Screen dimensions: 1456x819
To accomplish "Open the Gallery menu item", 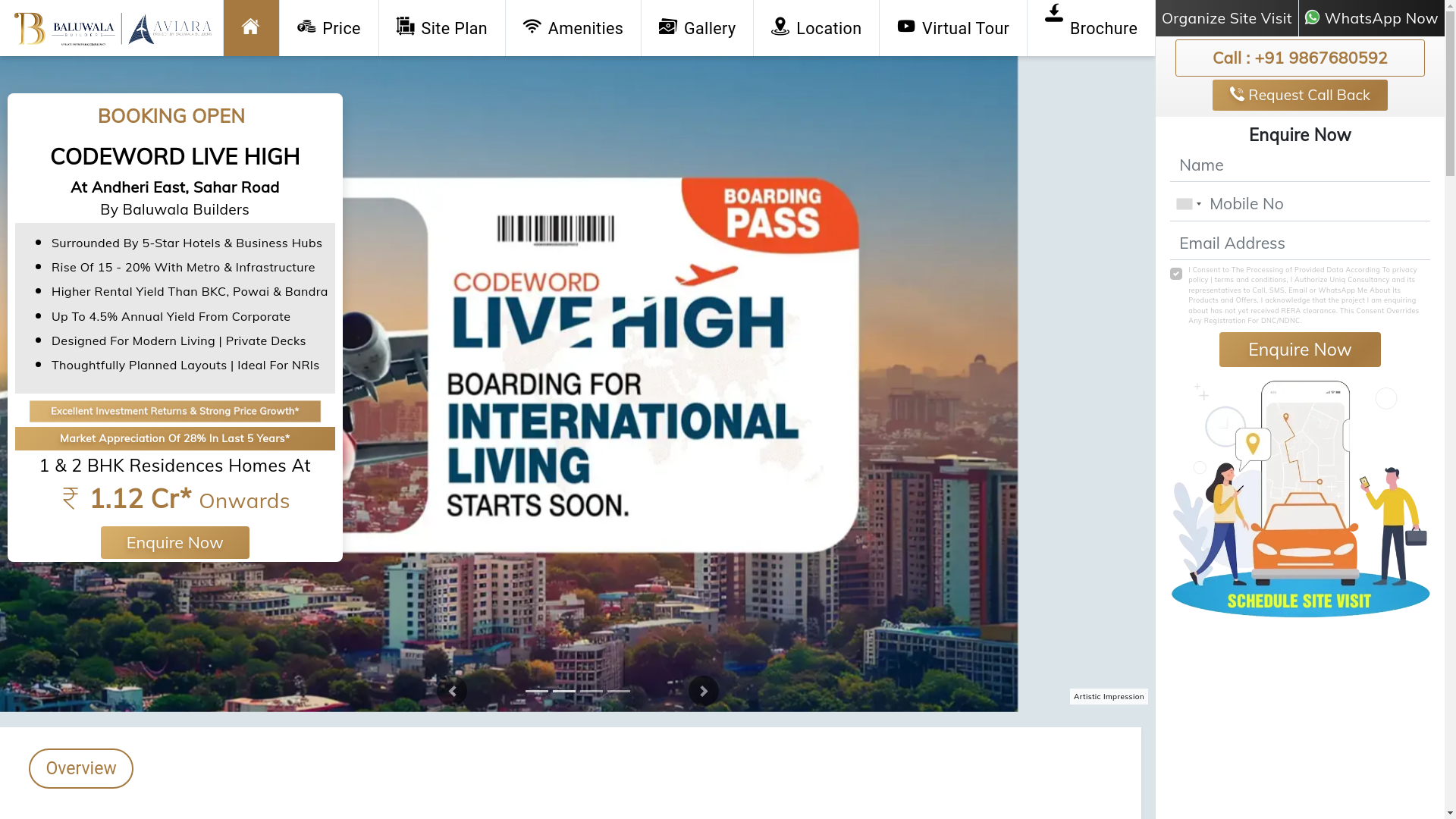I will (698, 28).
